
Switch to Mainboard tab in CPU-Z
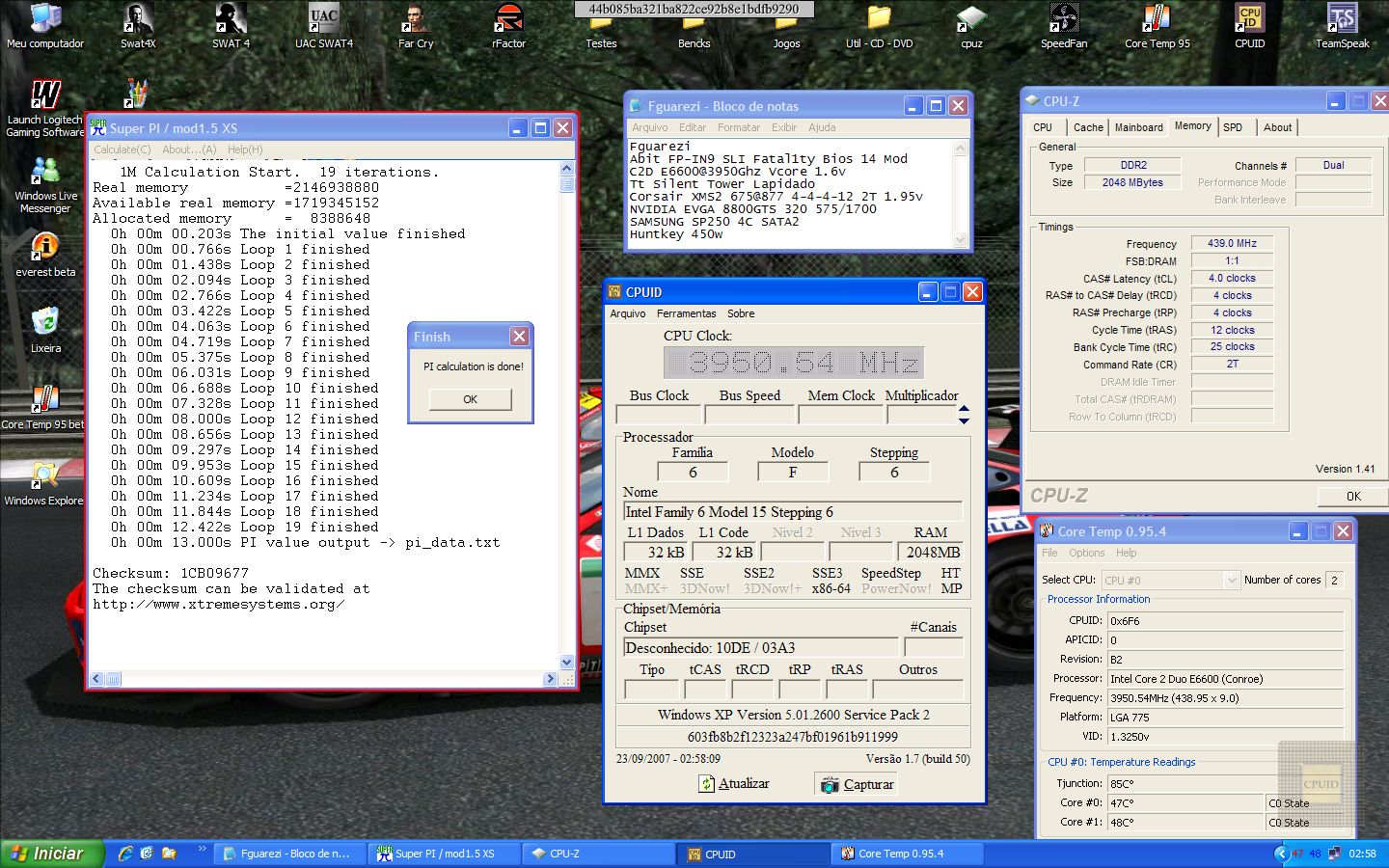point(1138,127)
